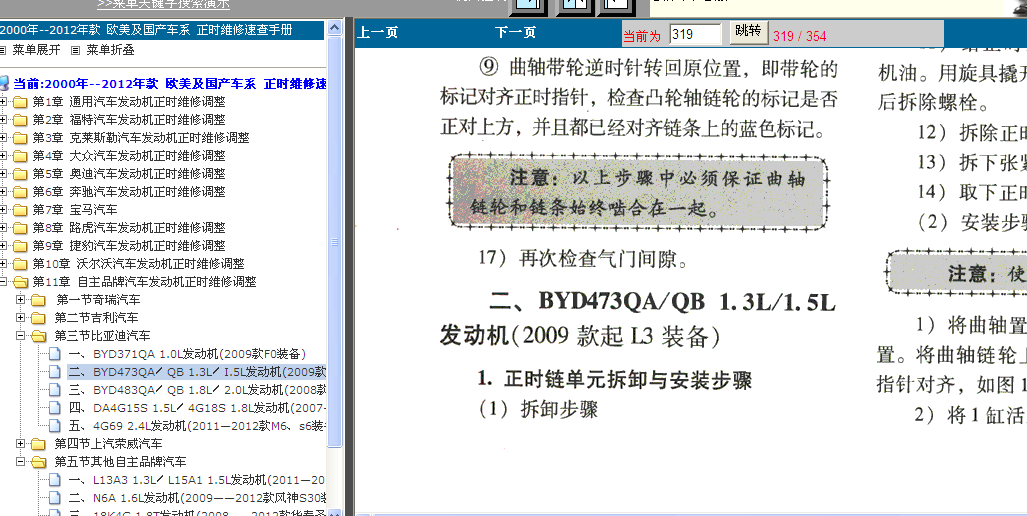Collapse the 第11章 自主品牌汽车 tree node
This screenshot has height=516, width=1027.
tap(3, 282)
